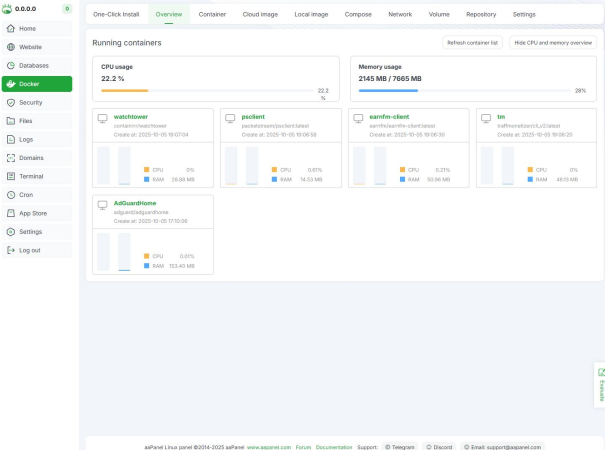Click the Telegram support icon in footer
The width and height of the screenshot is (605, 450).
click(x=388, y=447)
